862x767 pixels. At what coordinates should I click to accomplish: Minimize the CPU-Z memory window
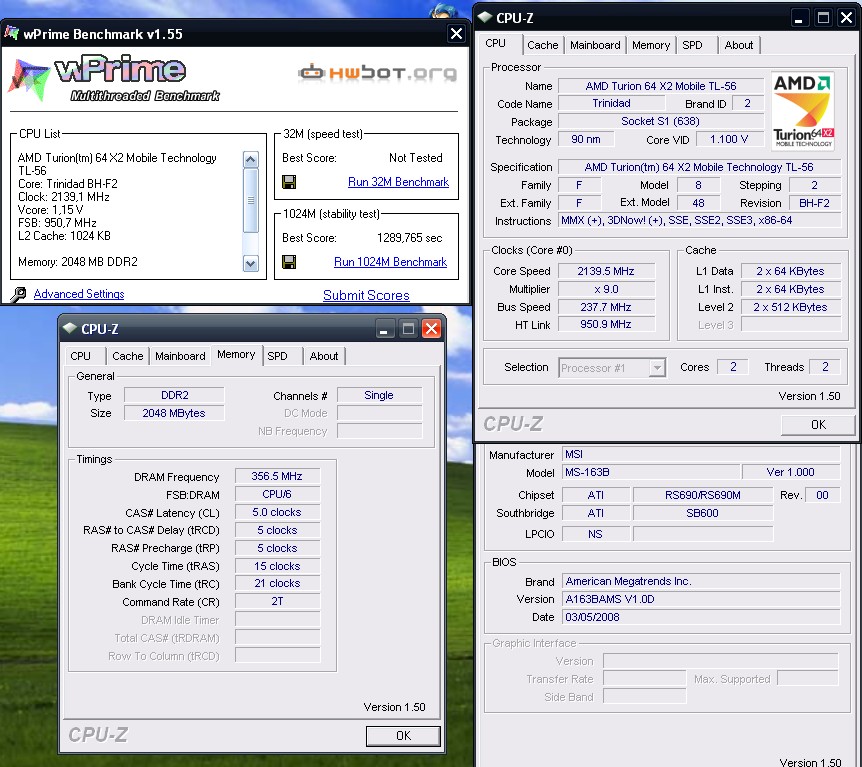[384, 329]
